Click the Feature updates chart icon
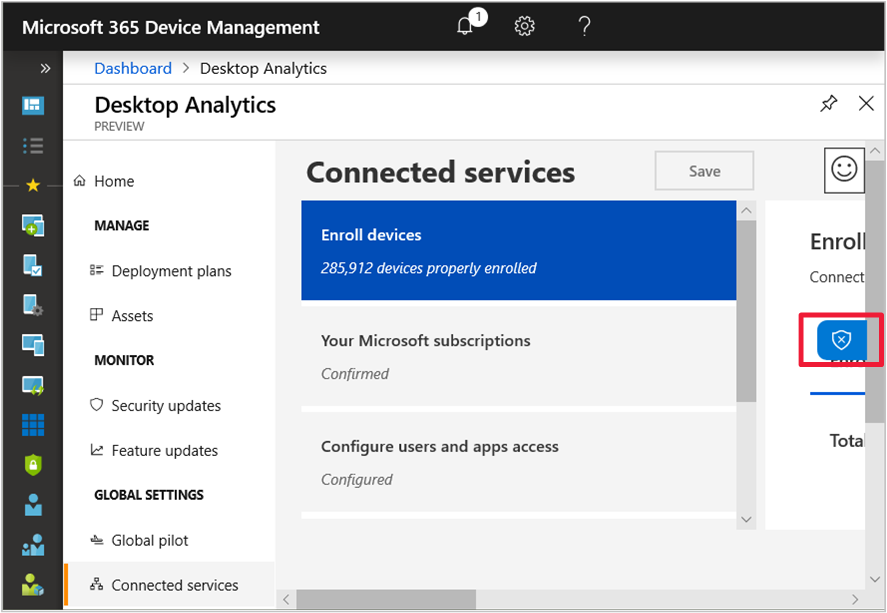This screenshot has height=613, width=887. (x=97, y=450)
